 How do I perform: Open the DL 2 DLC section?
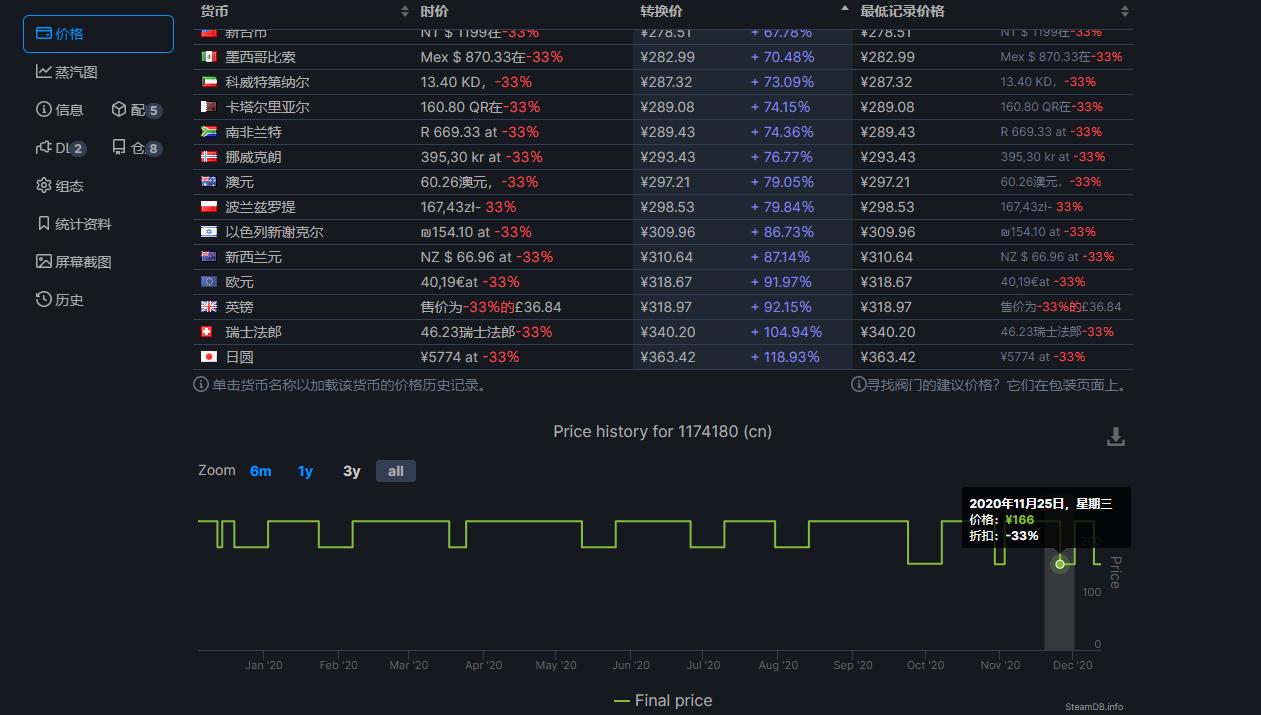click(61, 148)
